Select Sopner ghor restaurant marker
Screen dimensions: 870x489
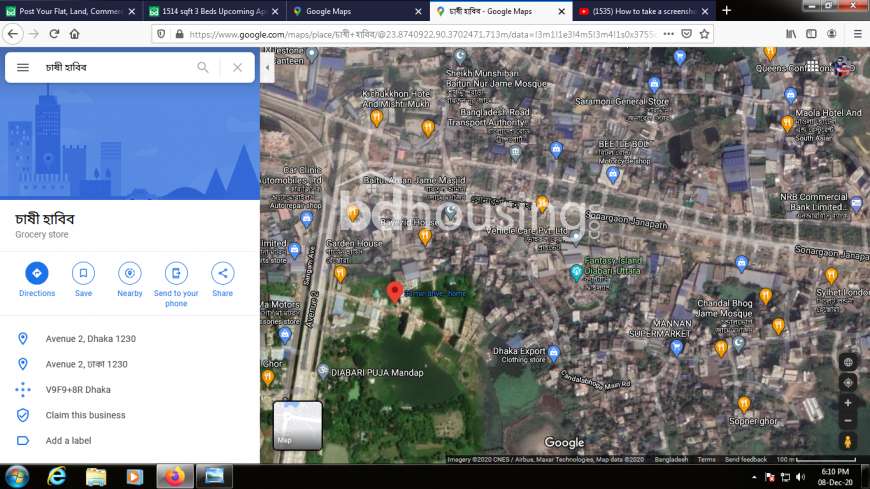click(744, 404)
